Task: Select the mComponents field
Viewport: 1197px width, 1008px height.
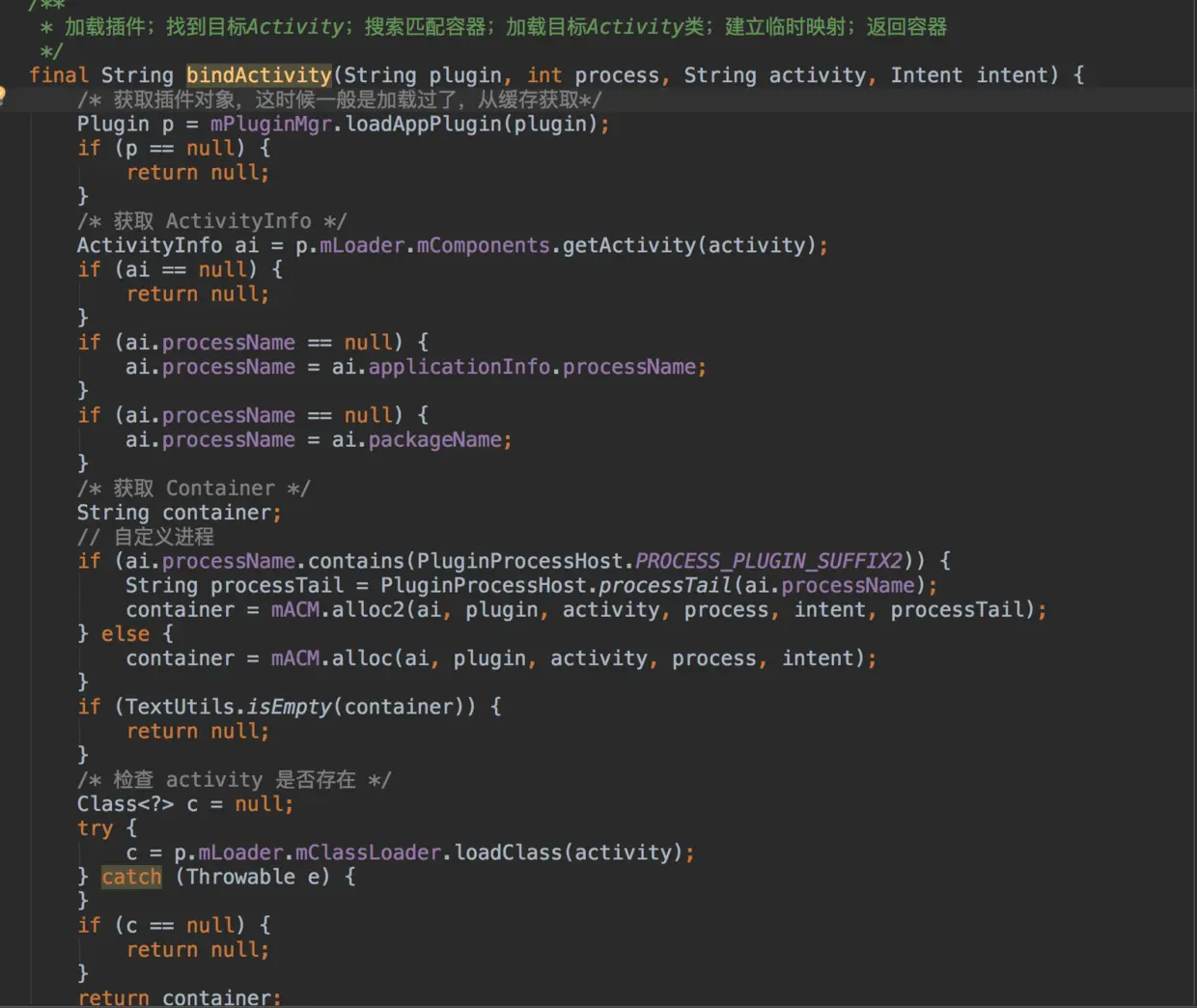Action: click(483, 245)
